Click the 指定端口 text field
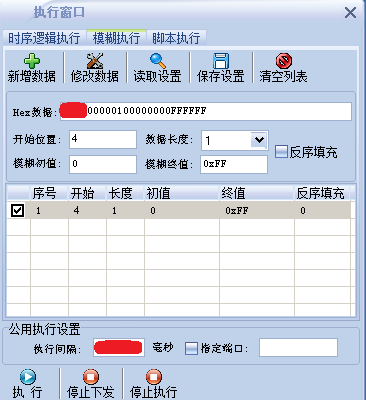Screen dimensions: 366x400 tap(298, 348)
